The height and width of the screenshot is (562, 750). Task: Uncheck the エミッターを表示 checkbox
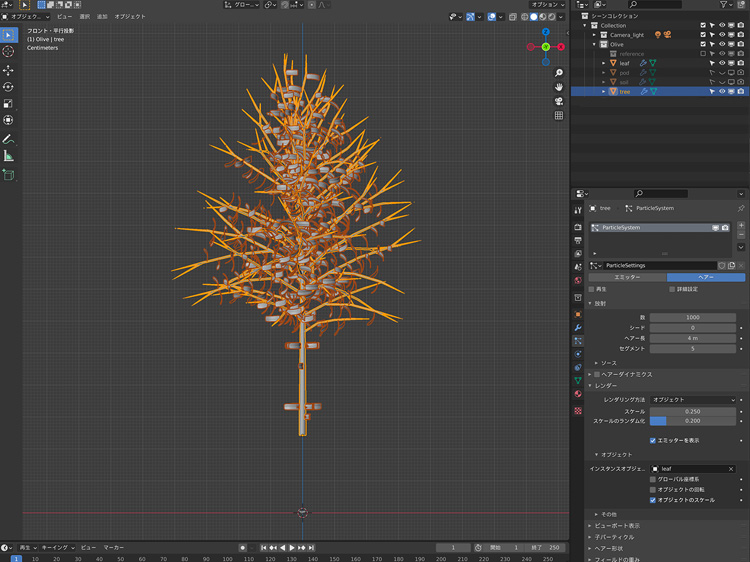coord(653,440)
